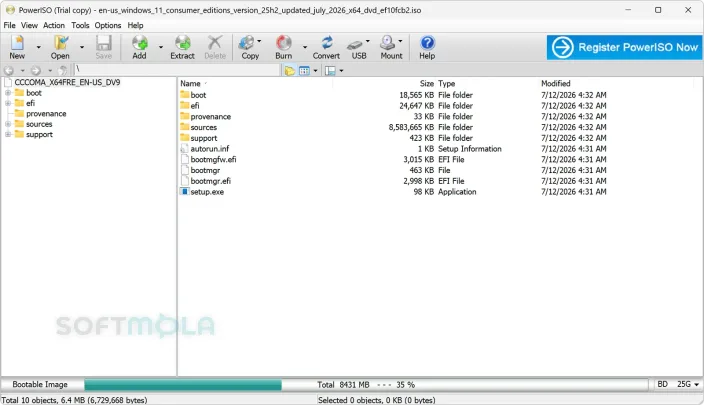Expand the boot folder in tree
Screen dimensions: 704x405
(8, 93)
